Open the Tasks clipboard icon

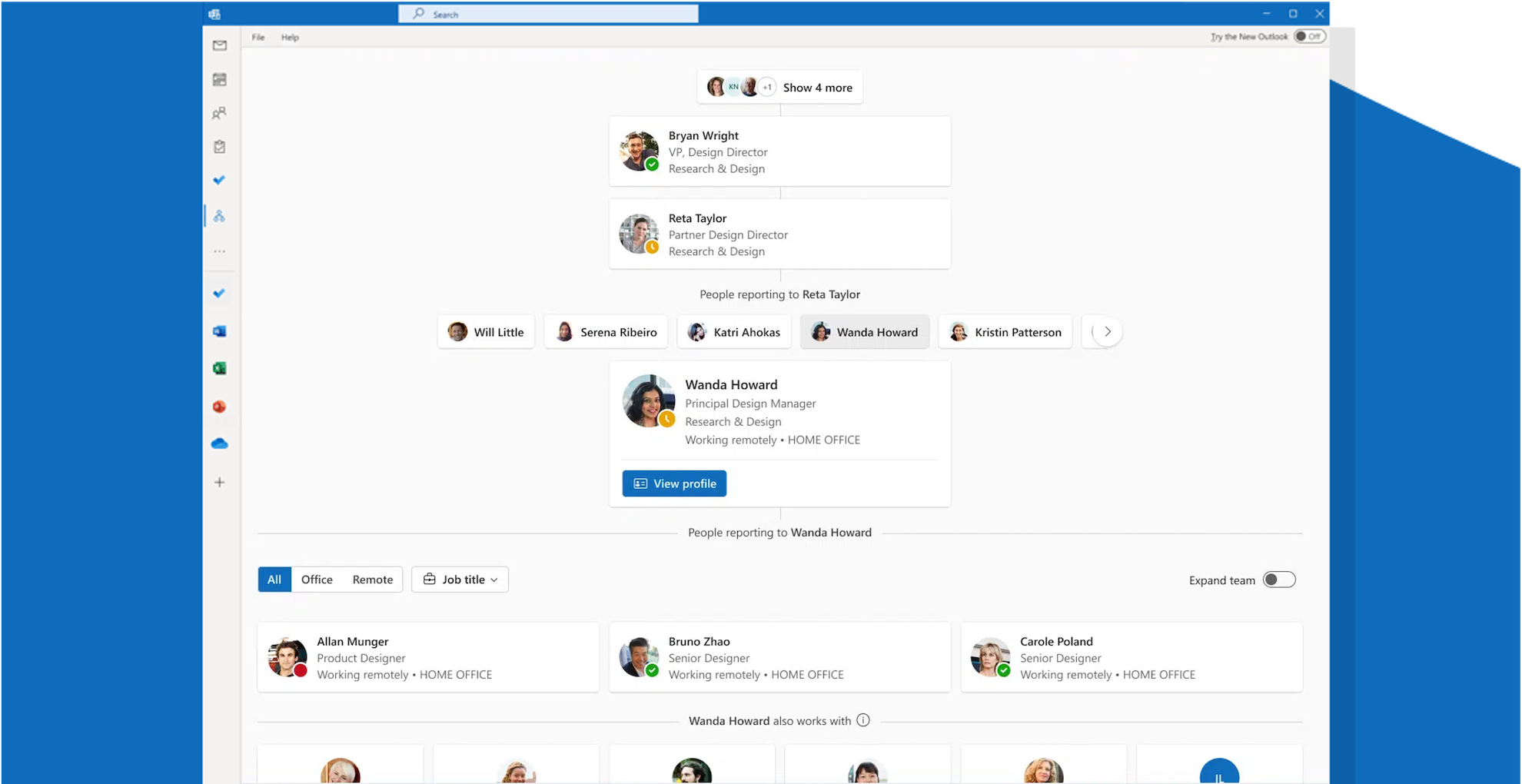(219, 146)
